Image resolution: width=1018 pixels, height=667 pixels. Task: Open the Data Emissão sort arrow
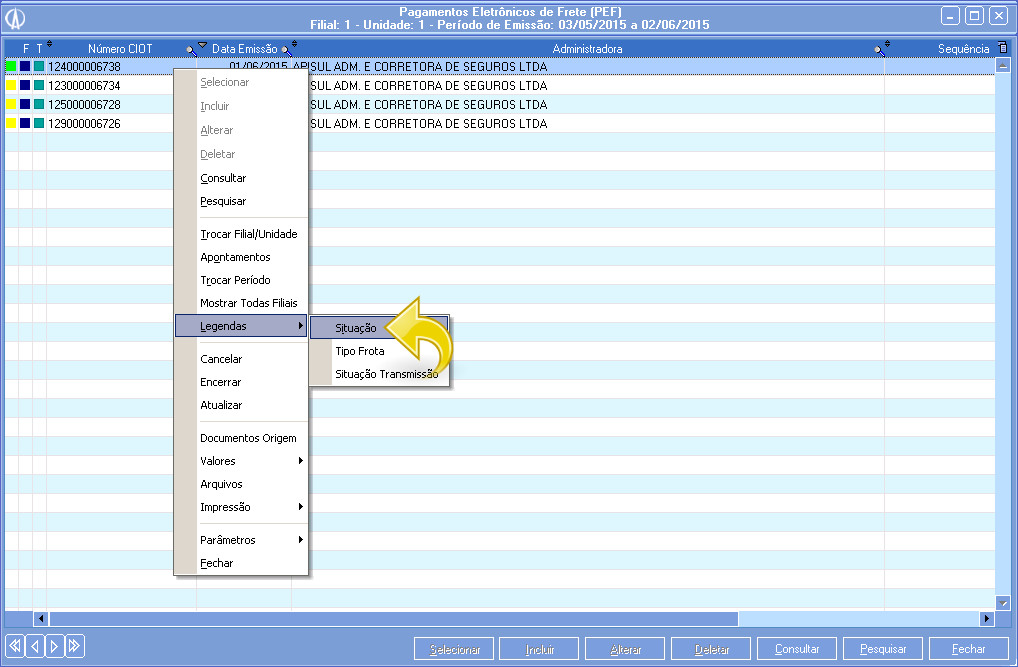[203, 47]
